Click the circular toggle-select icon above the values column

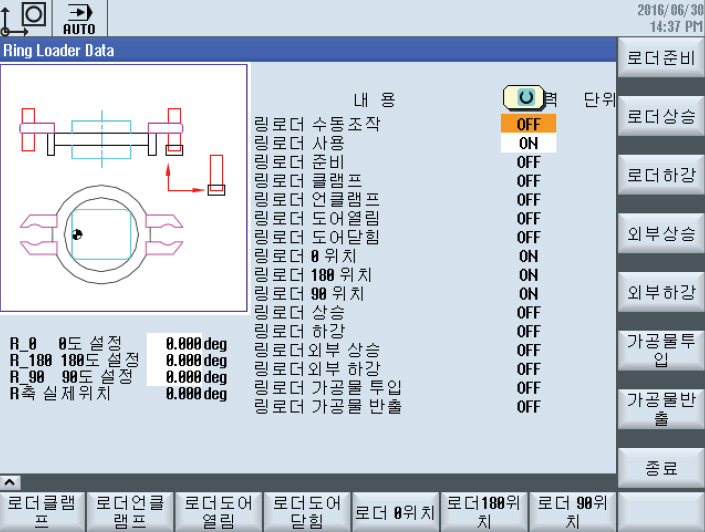click(x=522, y=99)
